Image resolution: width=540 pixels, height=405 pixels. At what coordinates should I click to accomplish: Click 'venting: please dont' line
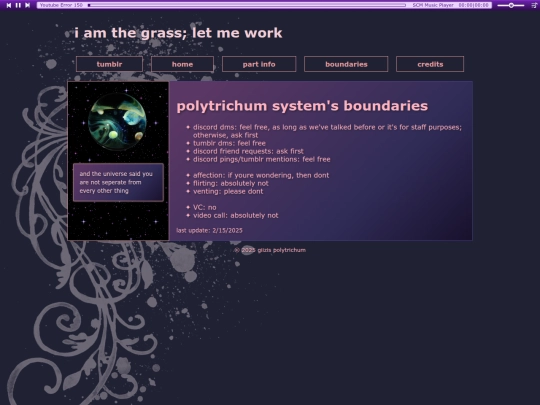tap(228, 191)
